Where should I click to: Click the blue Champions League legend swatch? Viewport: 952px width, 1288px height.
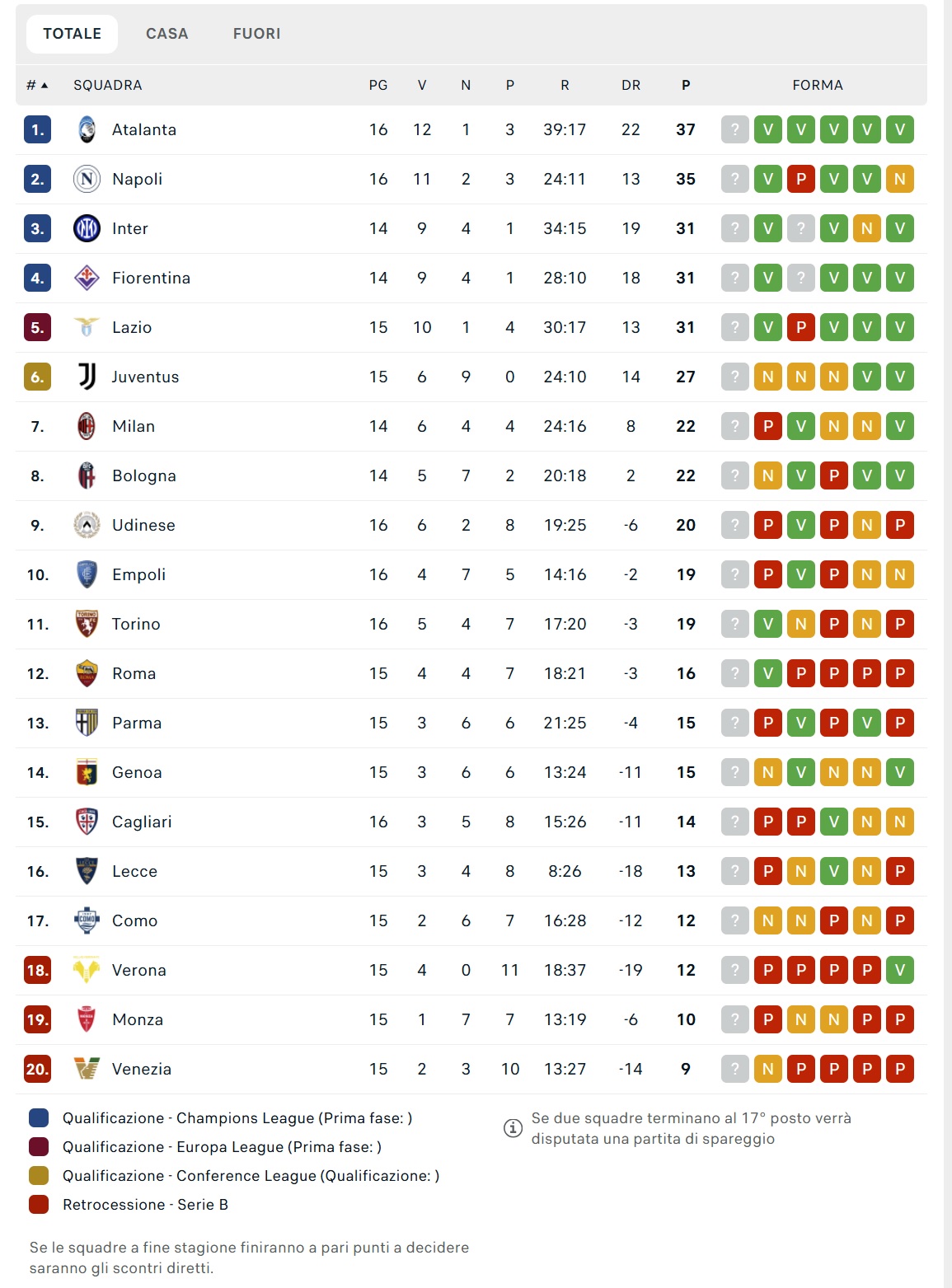39,1118
